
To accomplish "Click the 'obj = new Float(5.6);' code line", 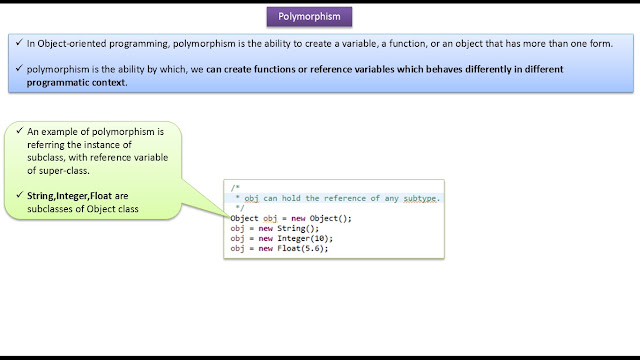I will point(279,248).
